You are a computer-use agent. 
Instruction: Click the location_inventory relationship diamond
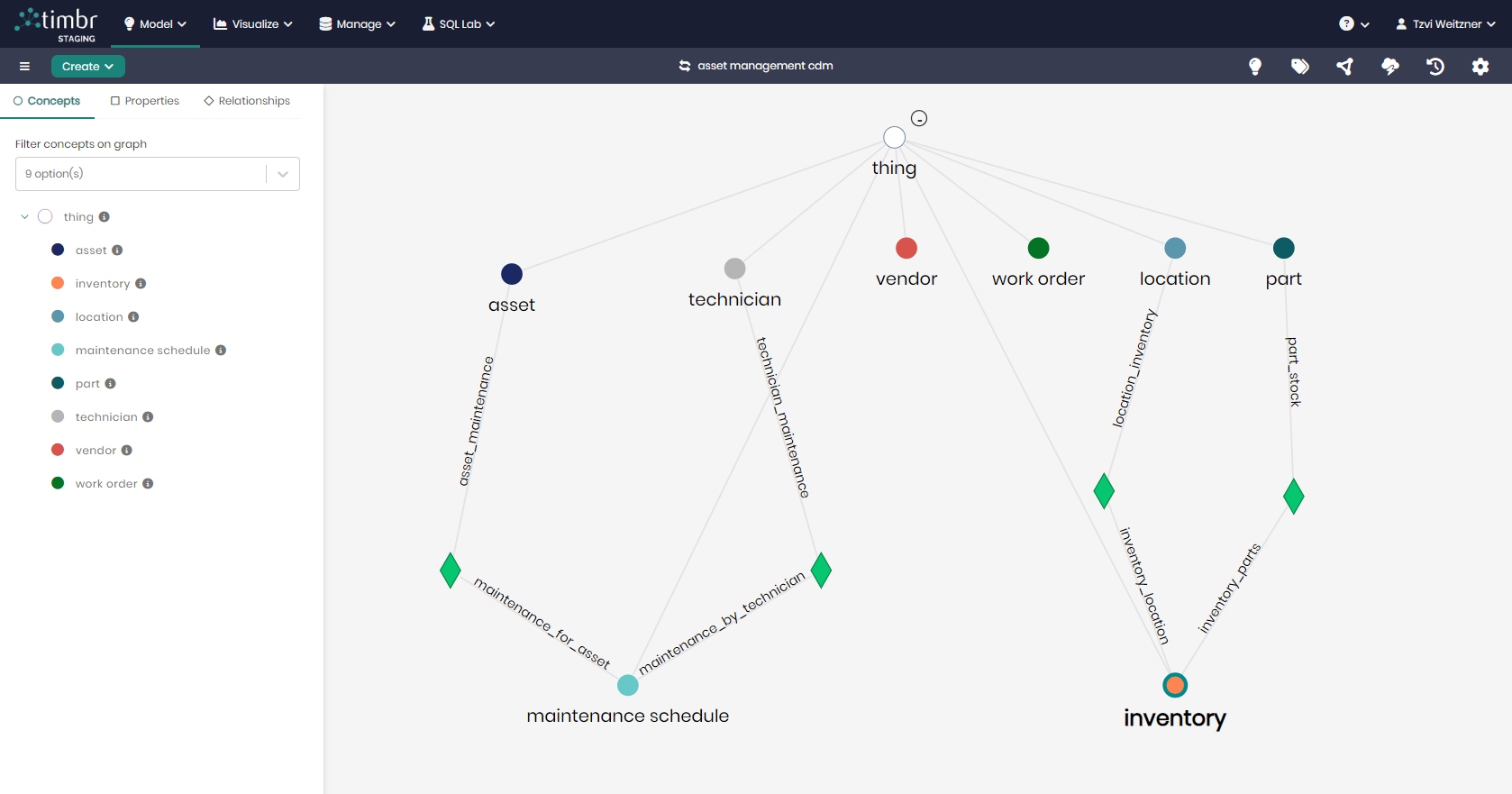pyautogui.click(x=1104, y=490)
